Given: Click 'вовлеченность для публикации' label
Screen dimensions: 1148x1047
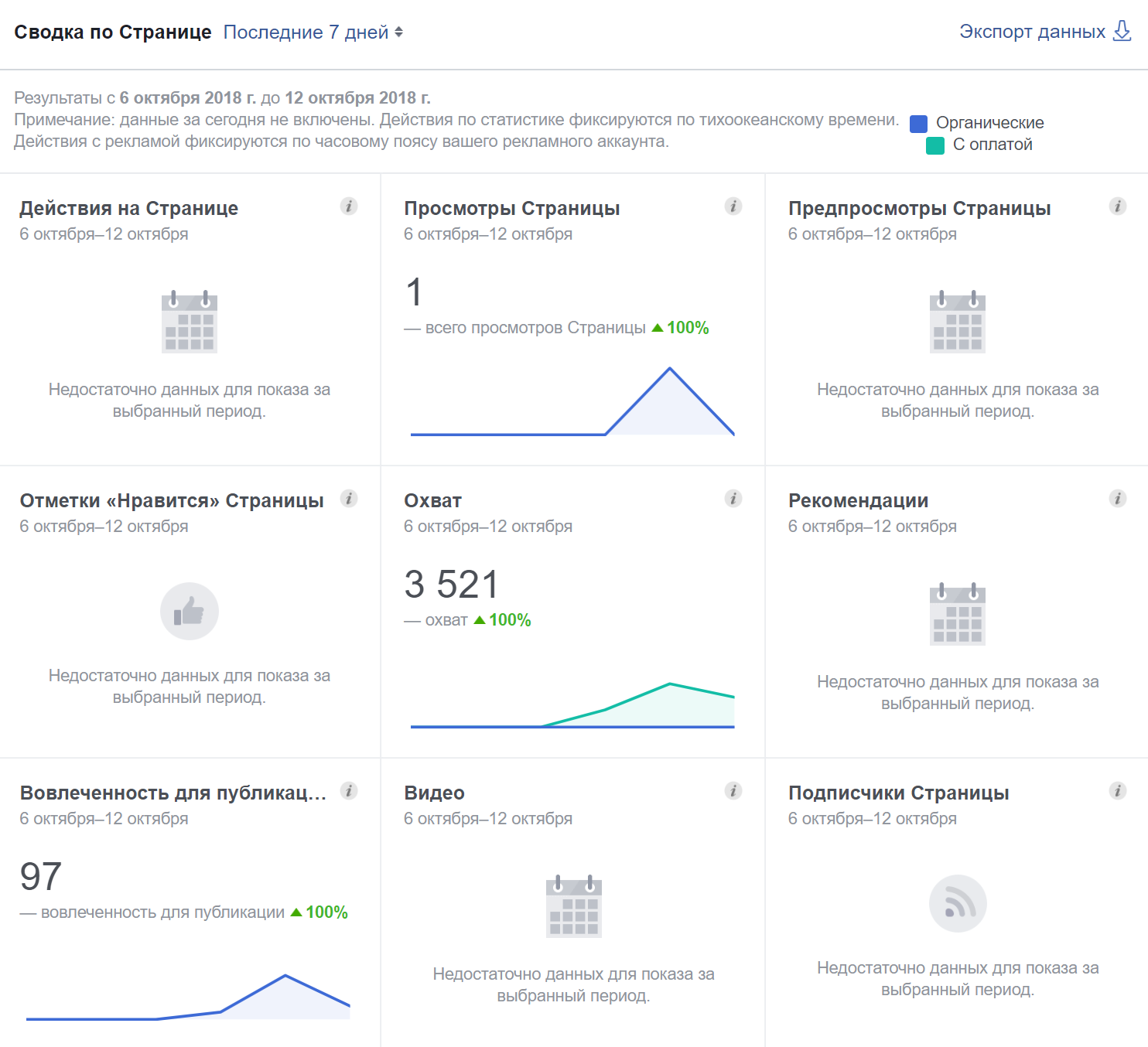Looking at the screenshot, I should 163,912.
